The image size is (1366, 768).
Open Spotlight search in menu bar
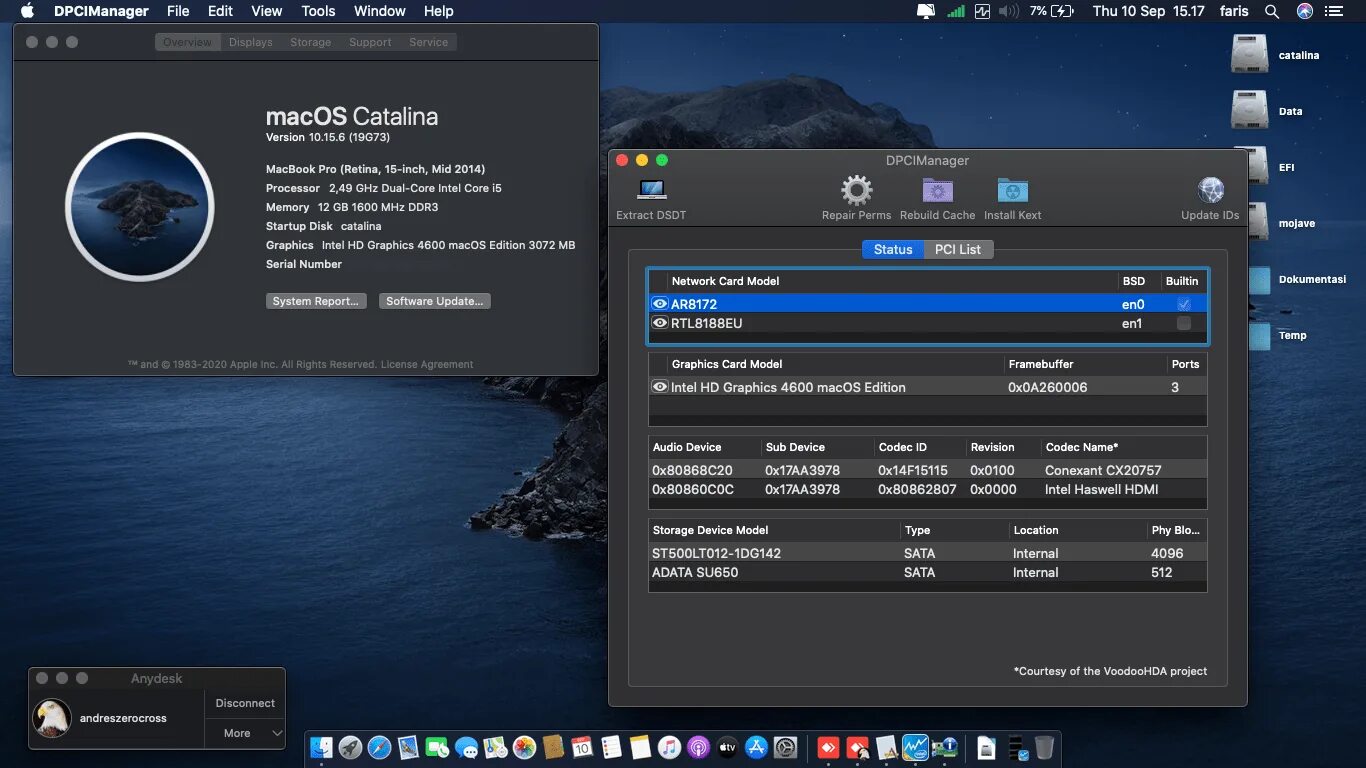point(1272,11)
